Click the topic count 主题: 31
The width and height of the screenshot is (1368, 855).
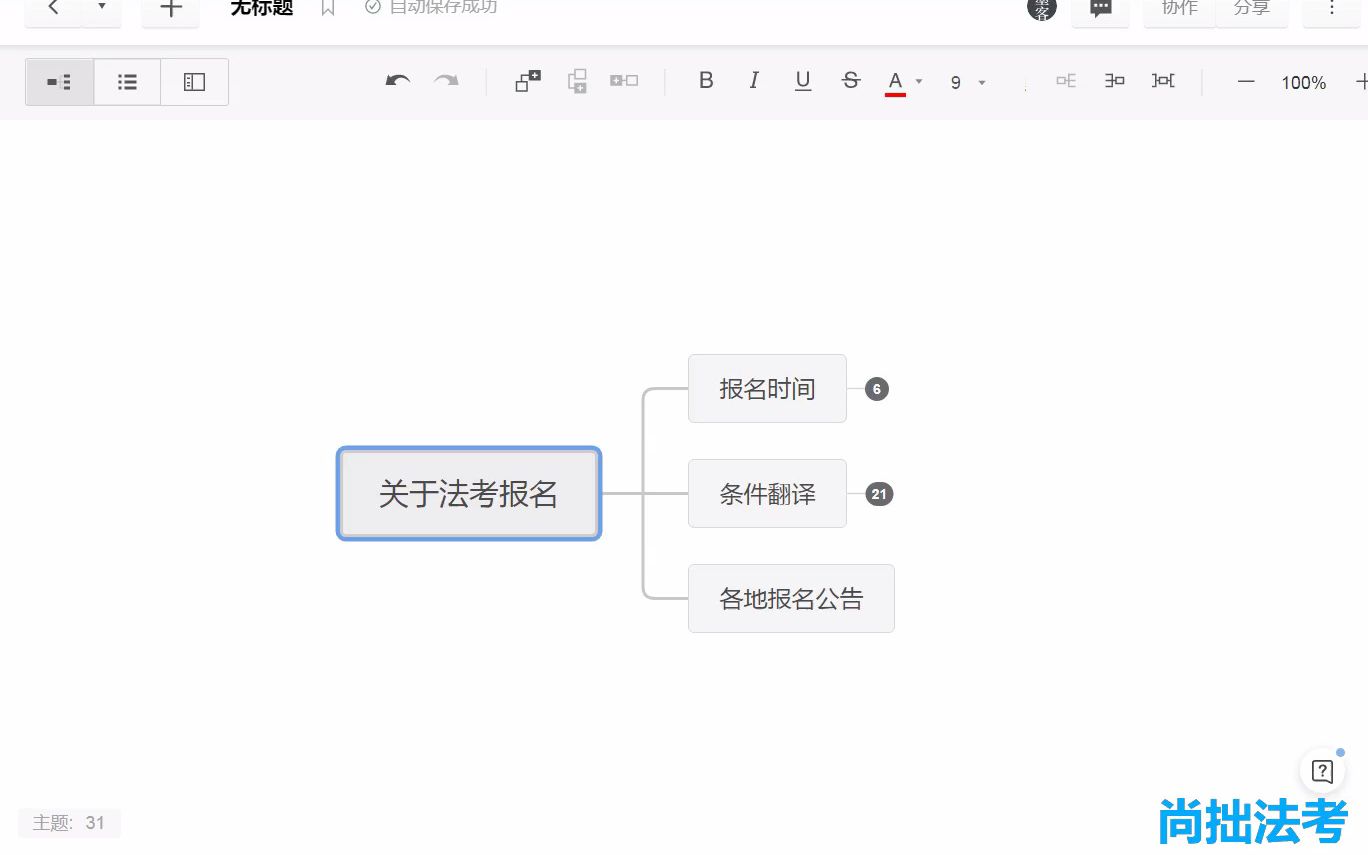click(69, 823)
